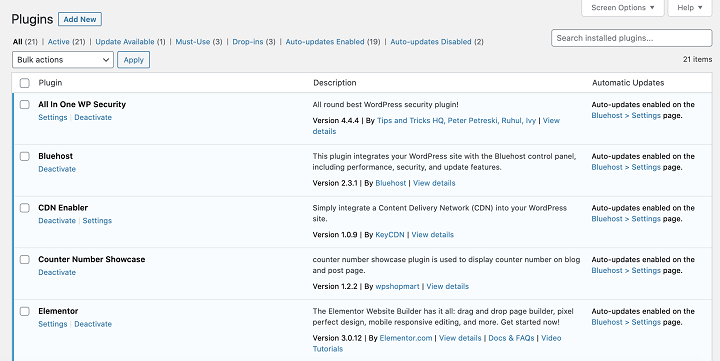Open the Bulk actions dropdown
Screen dimensions: 720x361
click(63, 60)
